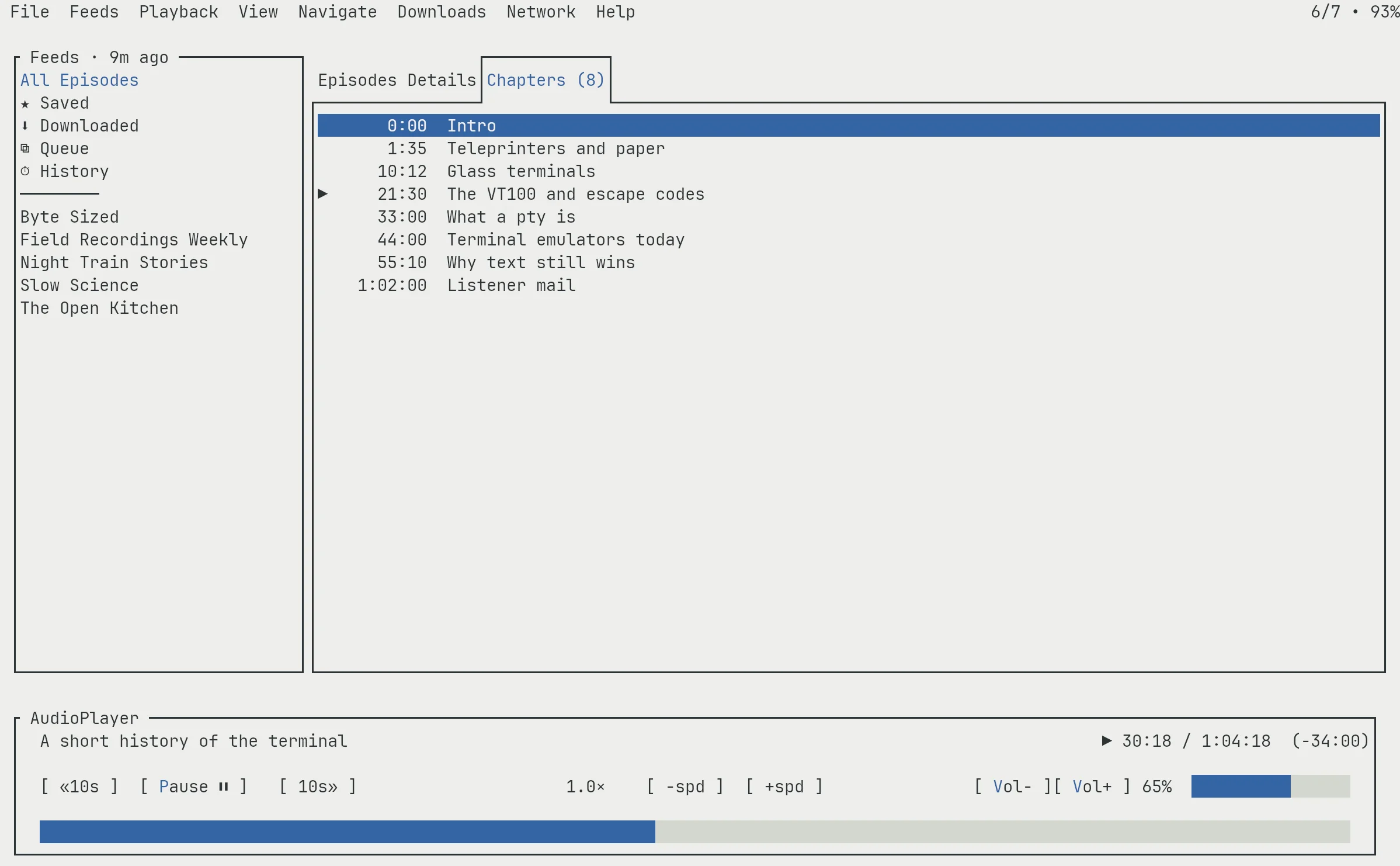
Task: Select the Chapters (8) tab
Action: point(546,80)
